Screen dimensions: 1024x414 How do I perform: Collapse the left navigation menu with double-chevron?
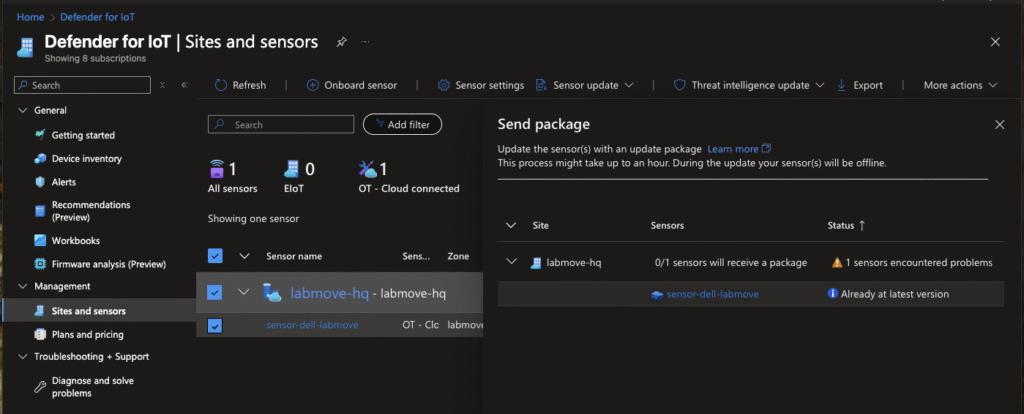pyautogui.click(x=184, y=85)
